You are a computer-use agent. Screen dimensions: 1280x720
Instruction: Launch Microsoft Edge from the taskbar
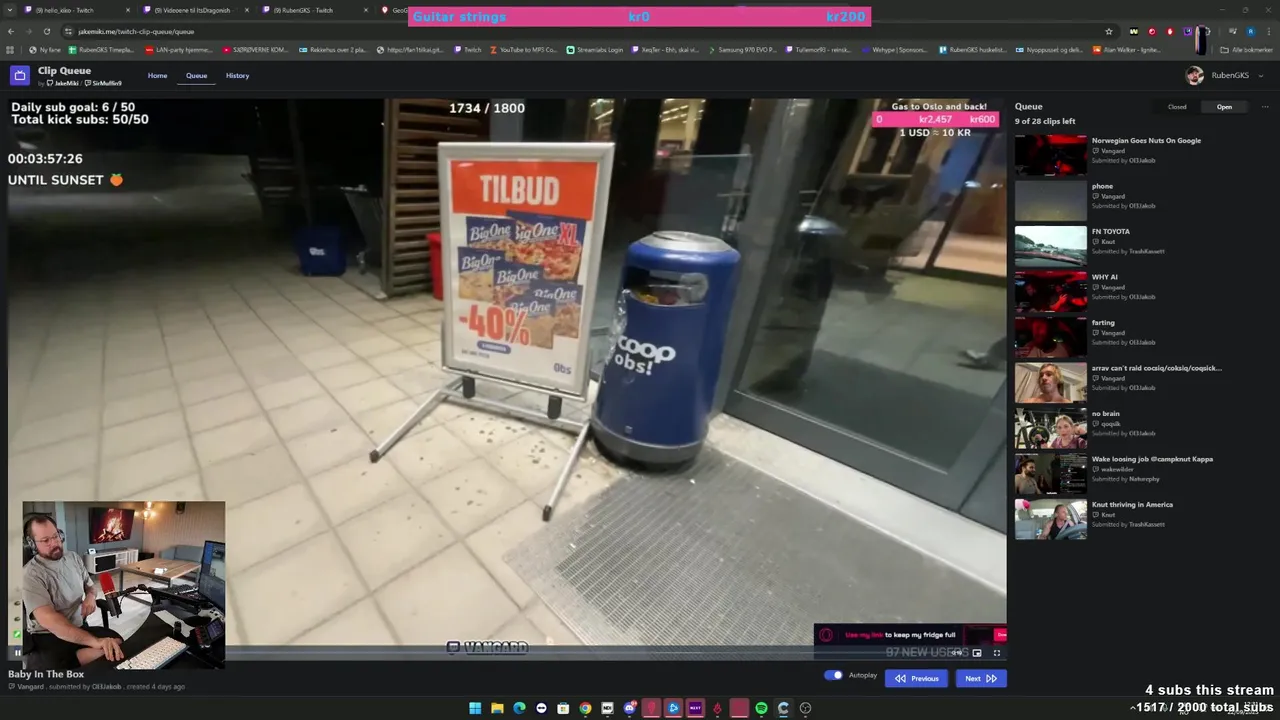point(519,708)
